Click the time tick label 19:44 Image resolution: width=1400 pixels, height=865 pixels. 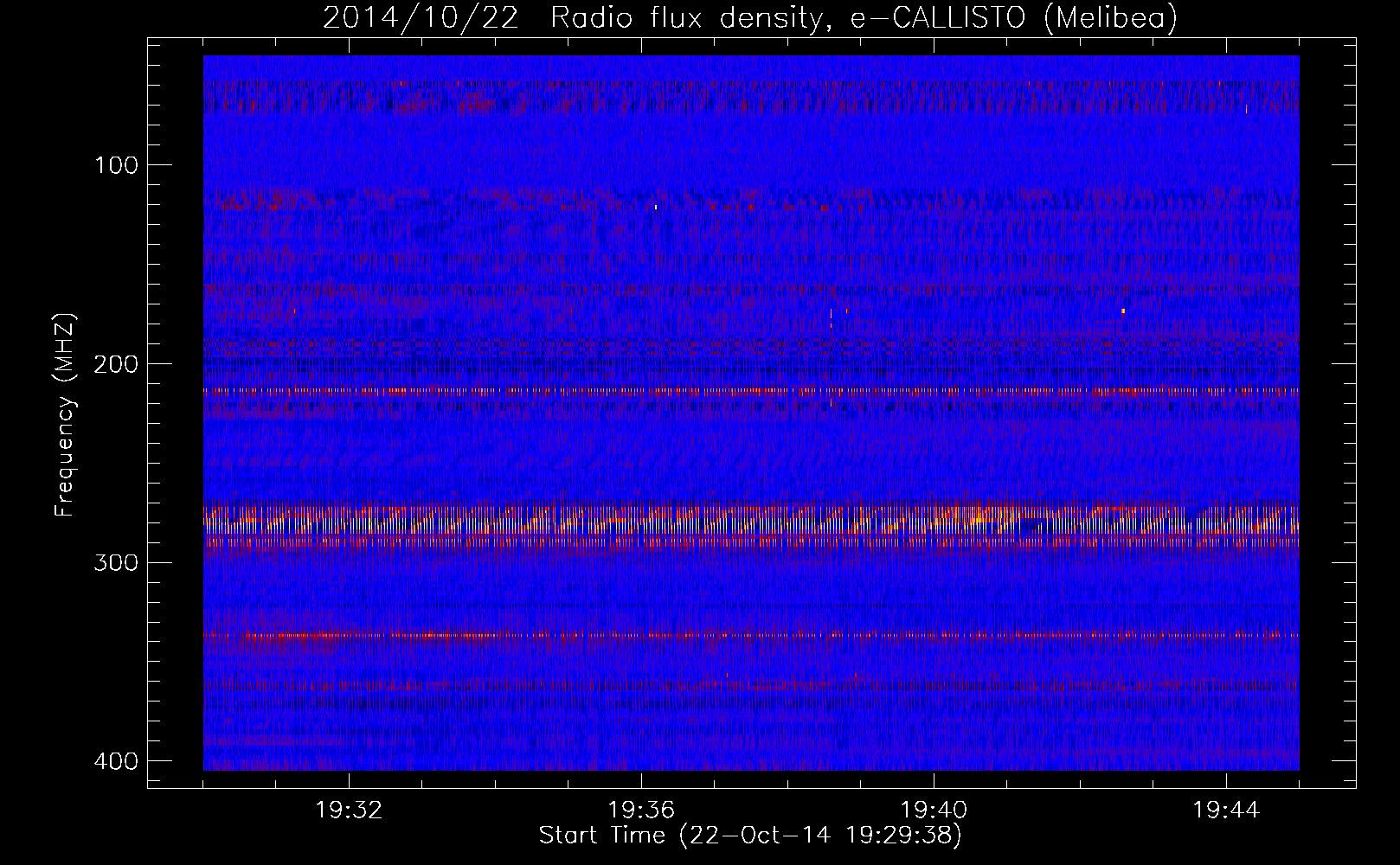tap(1226, 811)
